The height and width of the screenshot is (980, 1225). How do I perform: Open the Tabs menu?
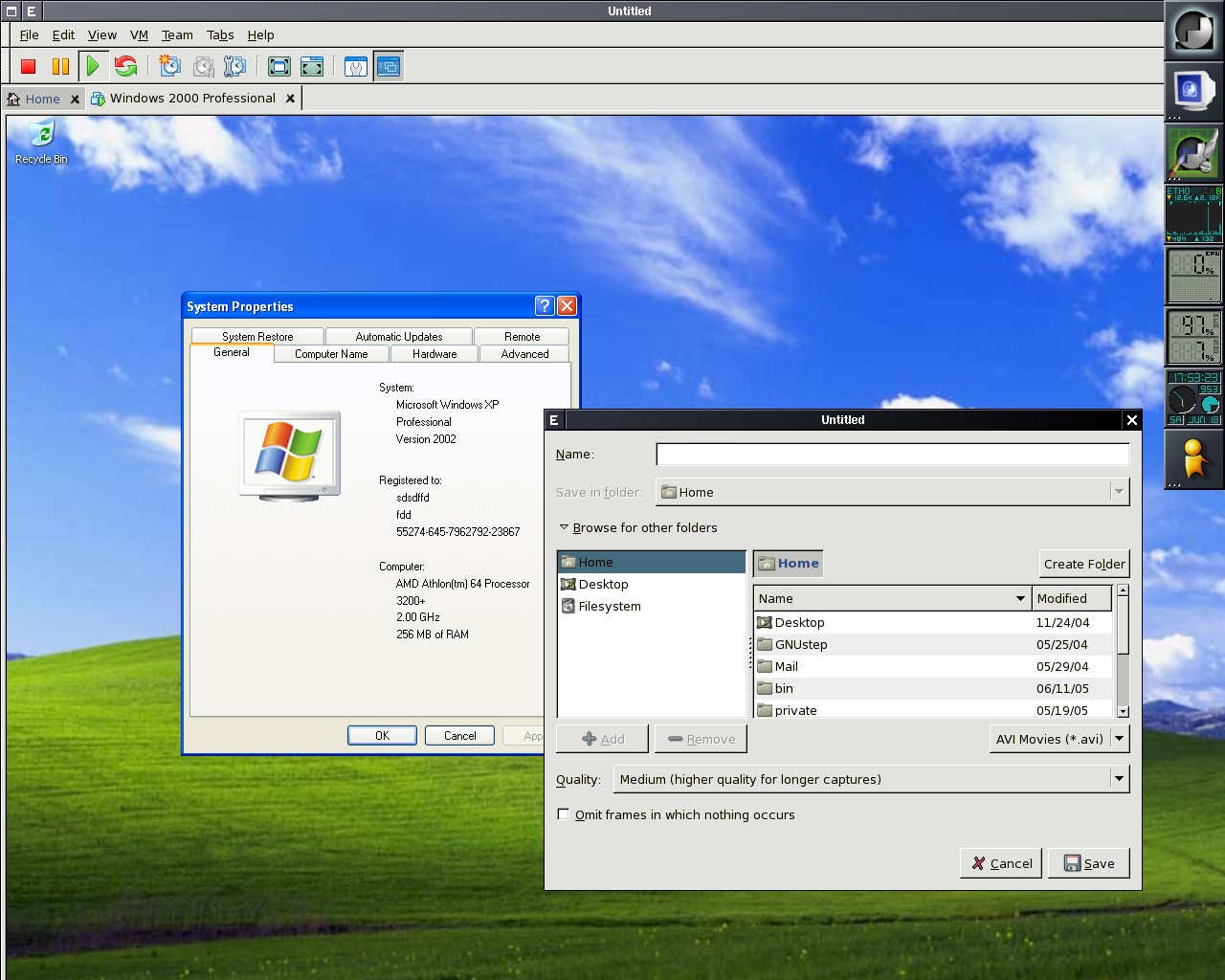click(220, 34)
